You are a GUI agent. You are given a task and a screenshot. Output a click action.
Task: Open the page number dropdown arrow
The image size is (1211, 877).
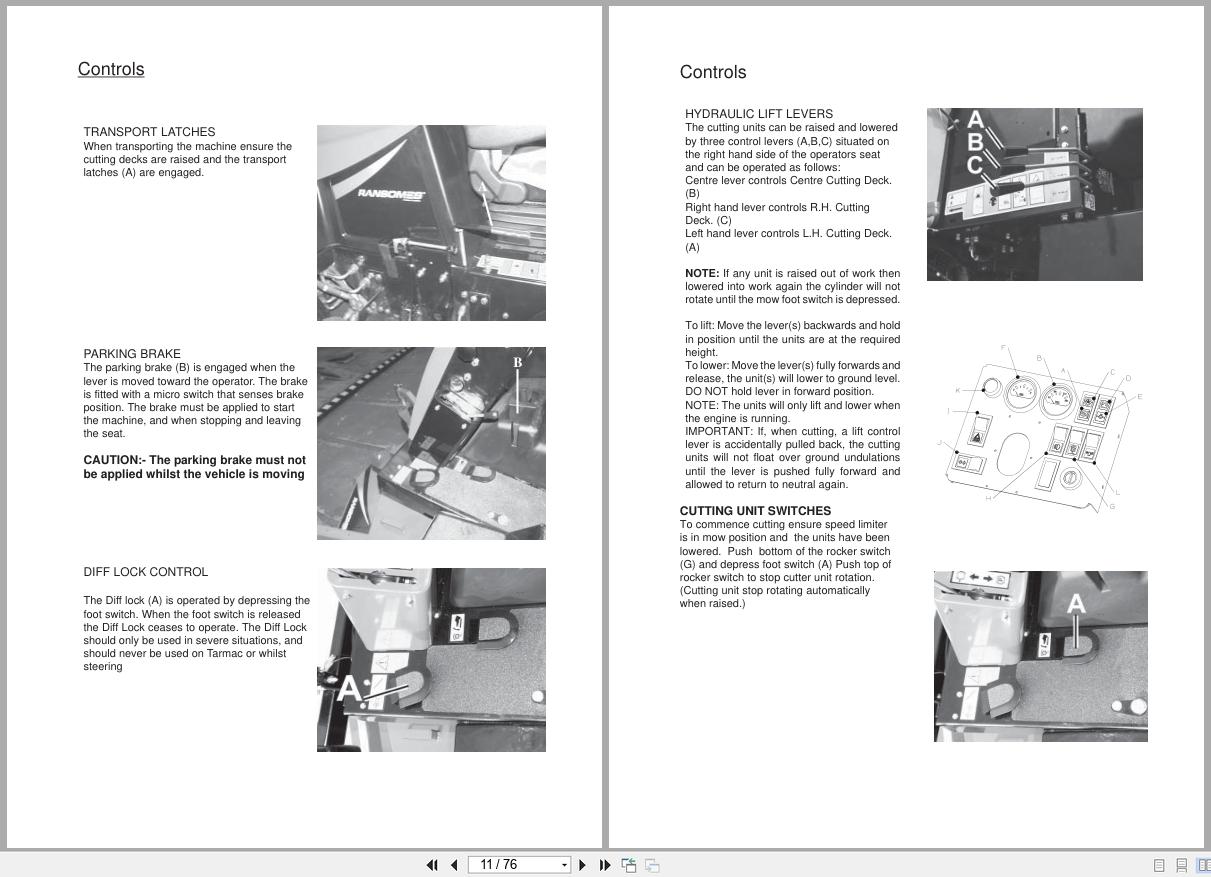click(x=564, y=865)
